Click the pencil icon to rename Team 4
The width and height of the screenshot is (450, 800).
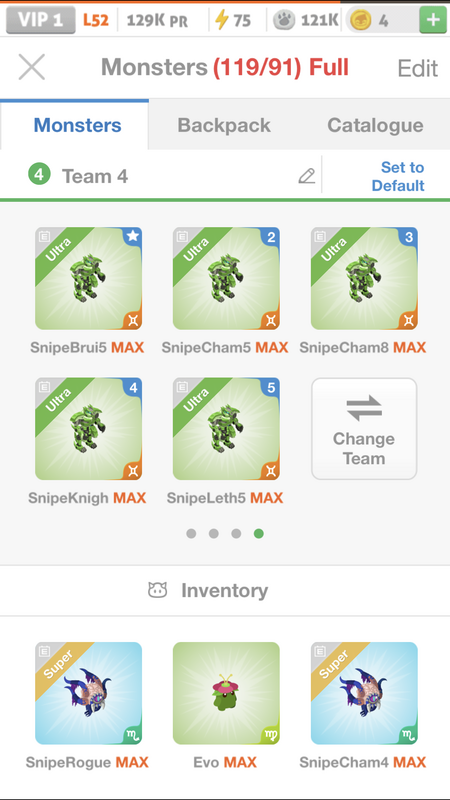pyautogui.click(x=307, y=176)
